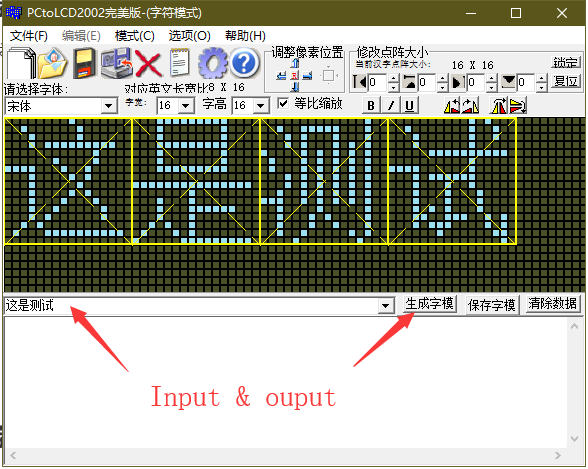
Task: Click the text input containing 这是测试
Action: (191, 306)
